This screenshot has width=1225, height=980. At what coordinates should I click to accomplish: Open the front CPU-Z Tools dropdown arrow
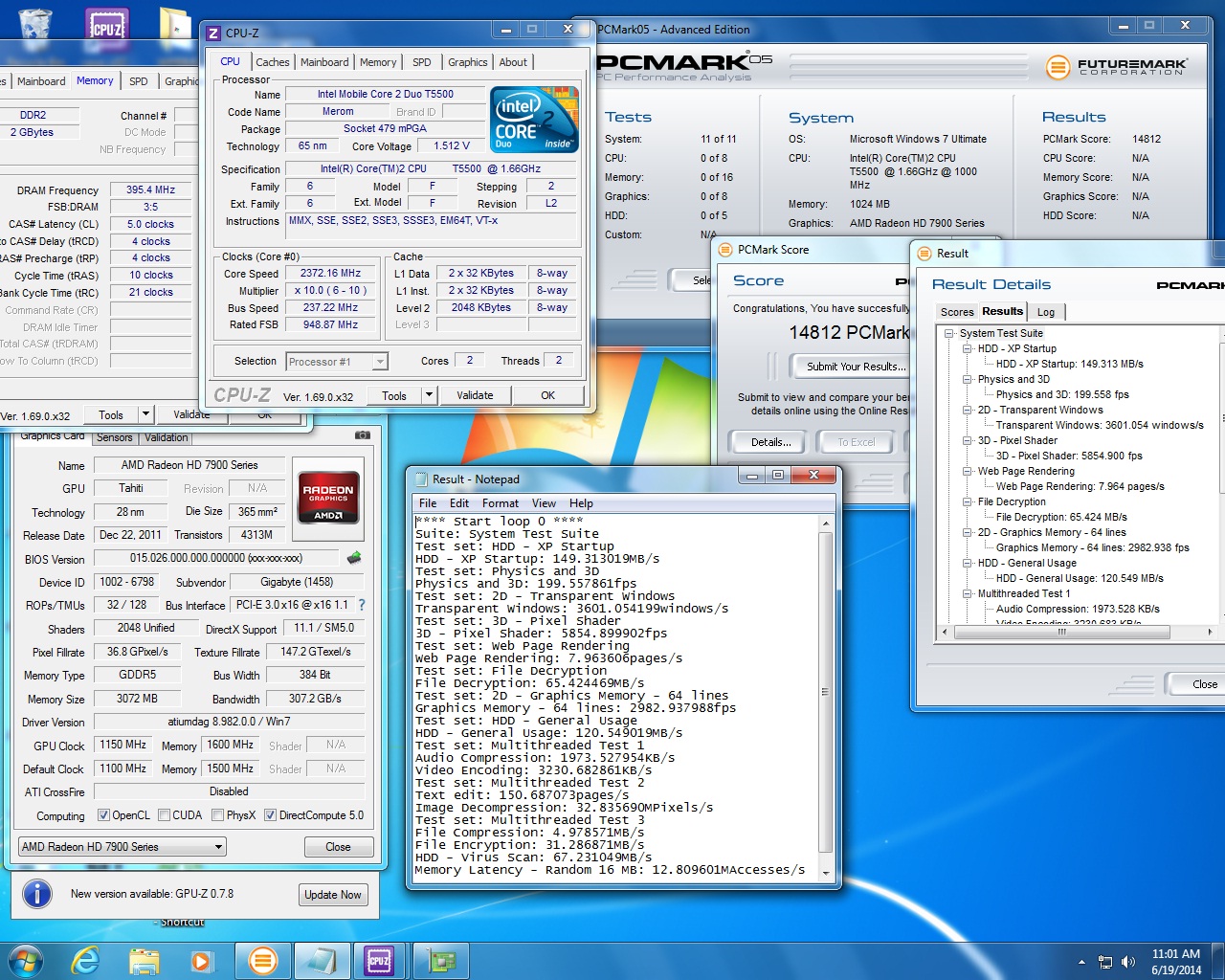tap(429, 395)
